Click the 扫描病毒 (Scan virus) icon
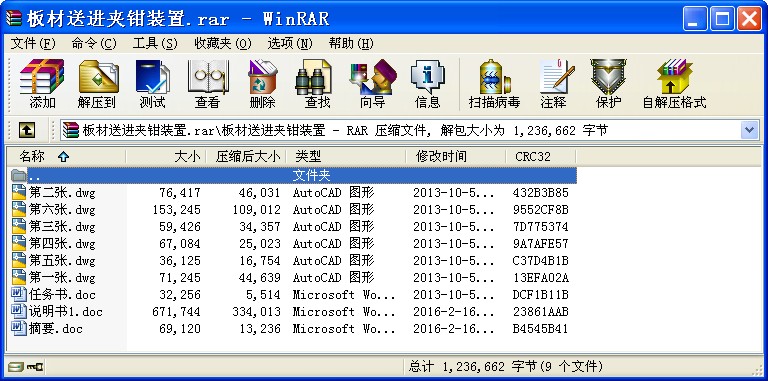The image size is (768, 381). click(495, 77)
